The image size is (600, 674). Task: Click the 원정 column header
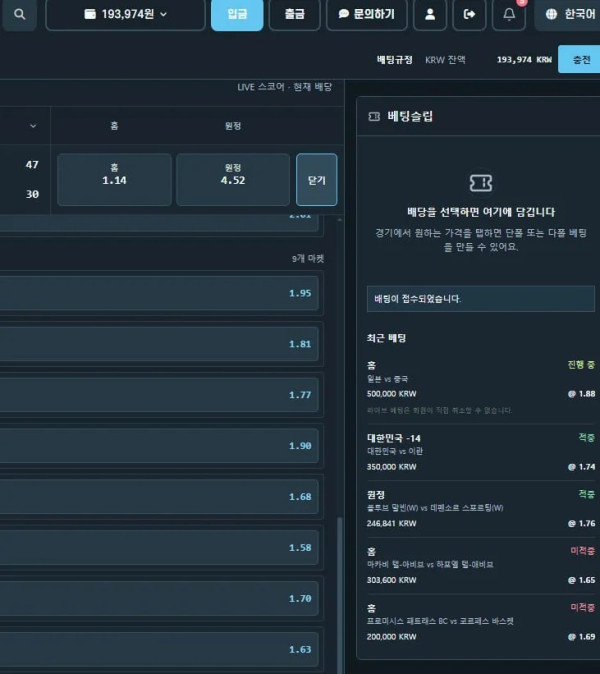[x=233, y=126]
